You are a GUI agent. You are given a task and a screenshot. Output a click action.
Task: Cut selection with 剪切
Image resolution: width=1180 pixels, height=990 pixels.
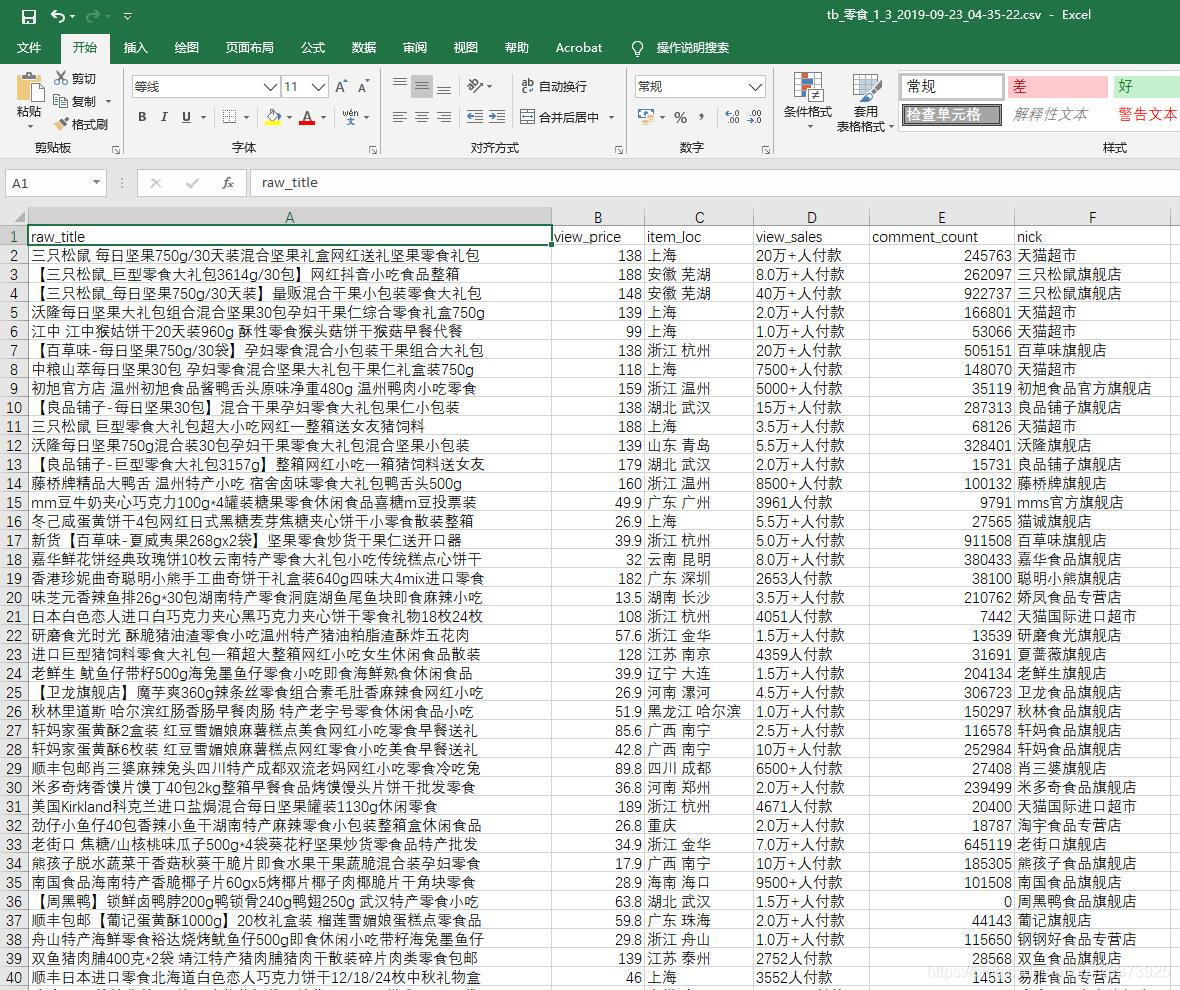tap(75, 78)
